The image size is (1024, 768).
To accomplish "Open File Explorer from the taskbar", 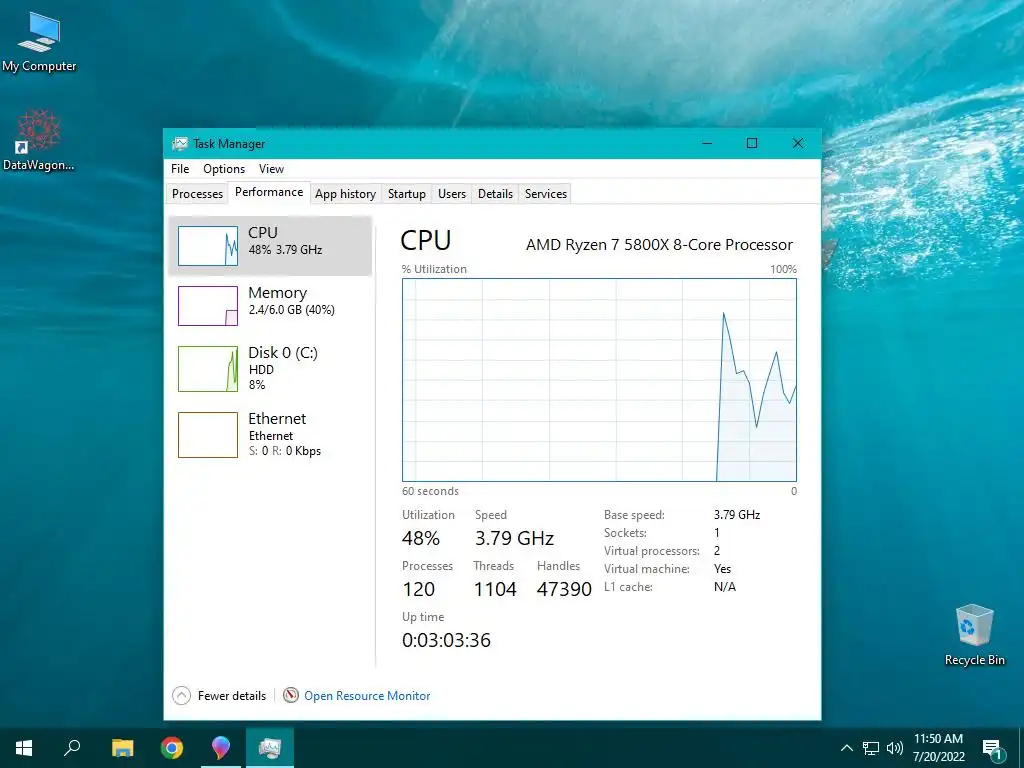I will click(x=123, y=748).
